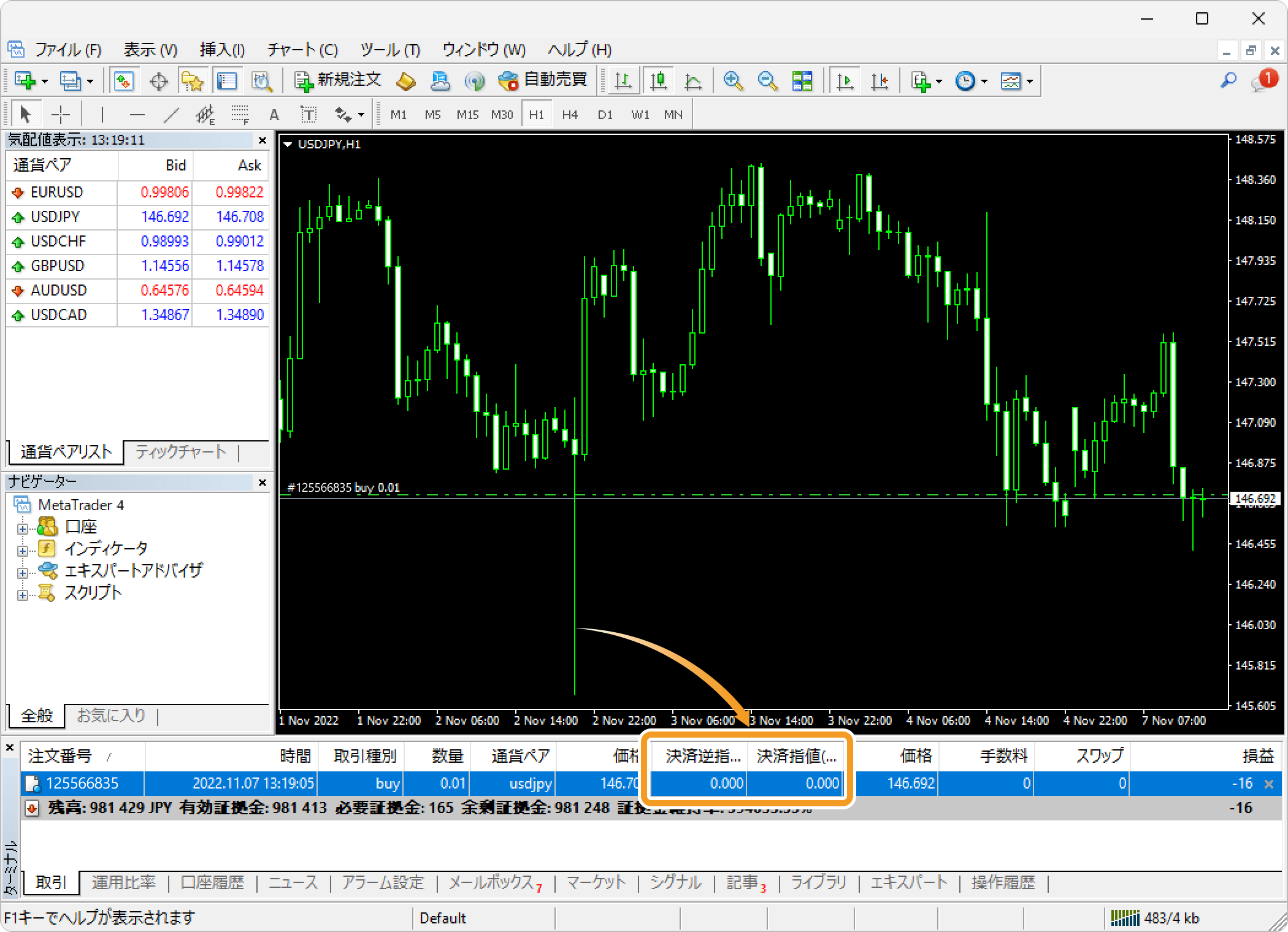Tile chart windows icon

802,81
